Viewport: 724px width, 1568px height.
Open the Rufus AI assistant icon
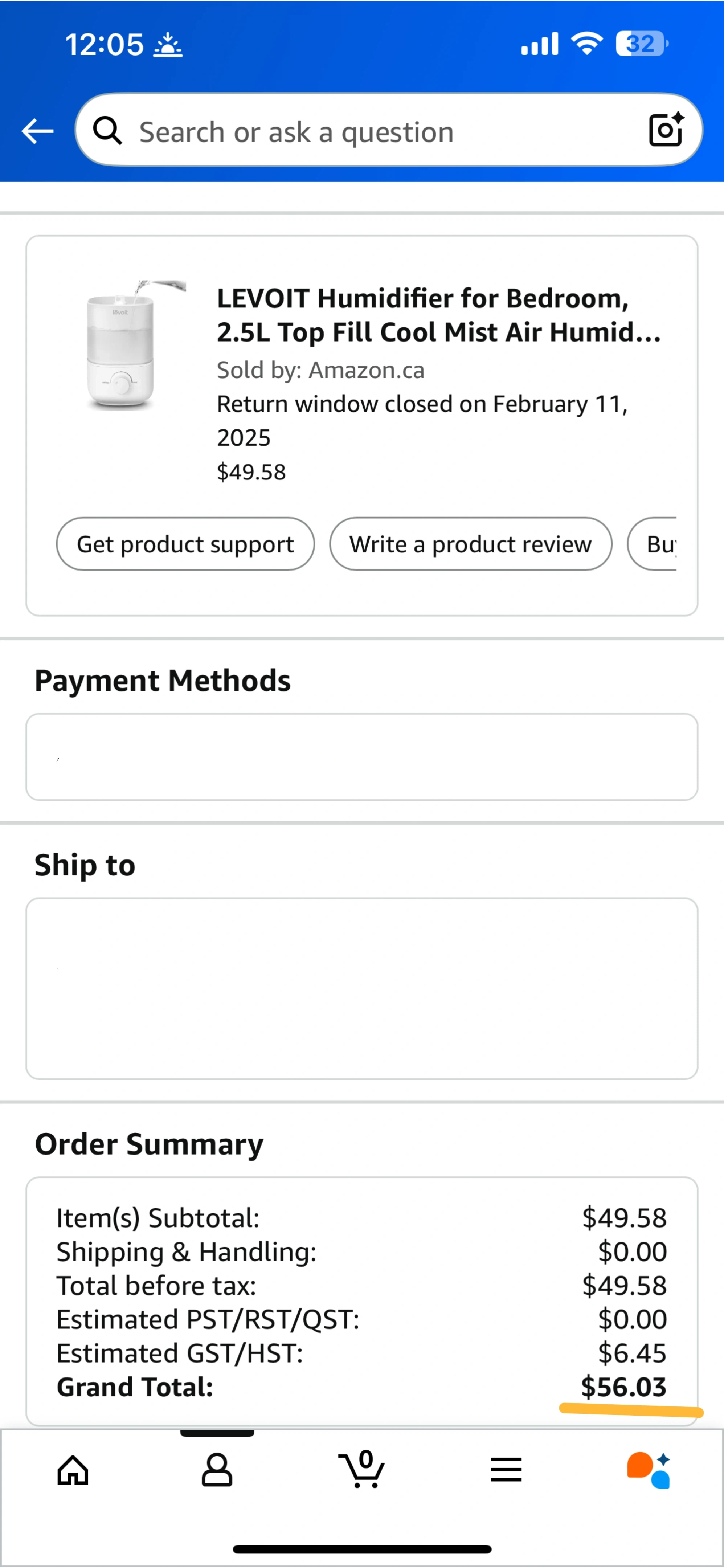click(649, 1470)
